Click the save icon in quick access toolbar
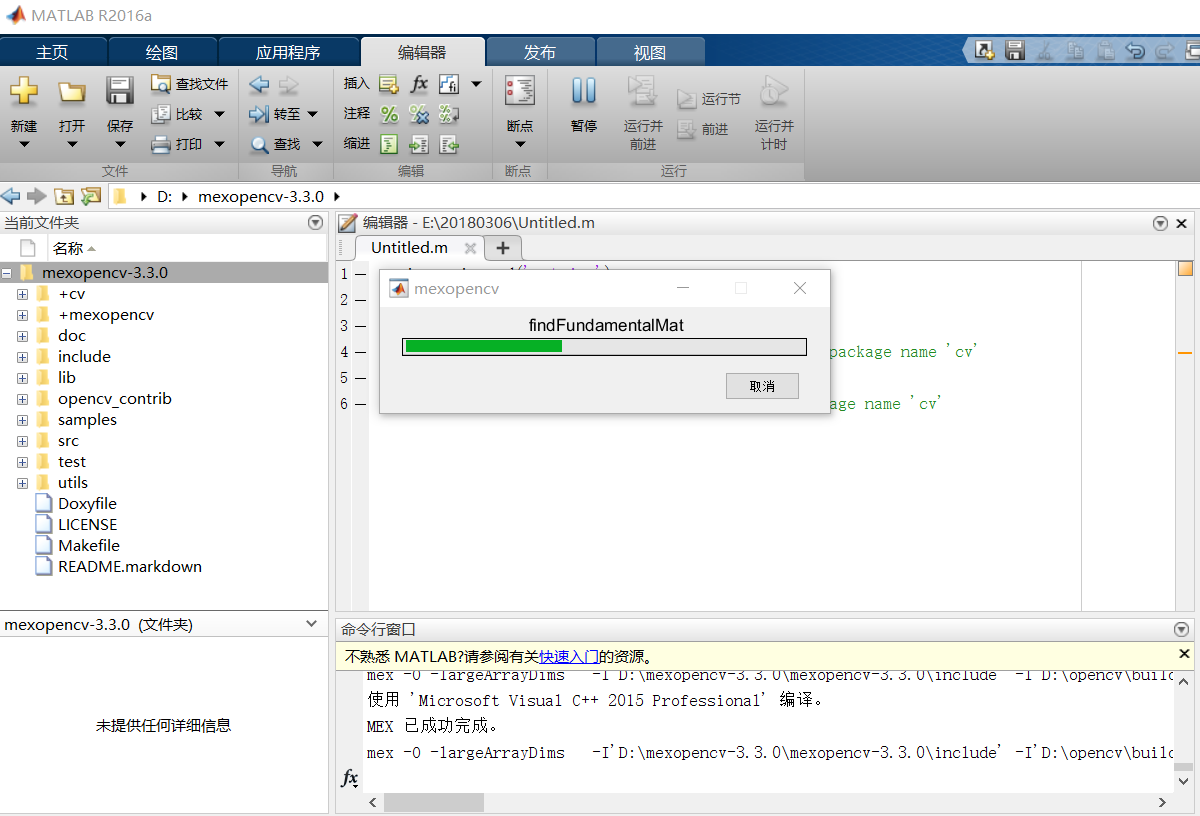Screen dimensions: 1200x816 coord(1014,51)
